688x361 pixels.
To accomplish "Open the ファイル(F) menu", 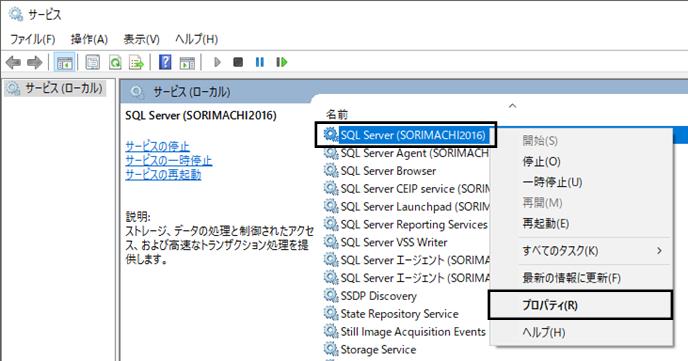I will pyautogui.click(x=32, y=39).
